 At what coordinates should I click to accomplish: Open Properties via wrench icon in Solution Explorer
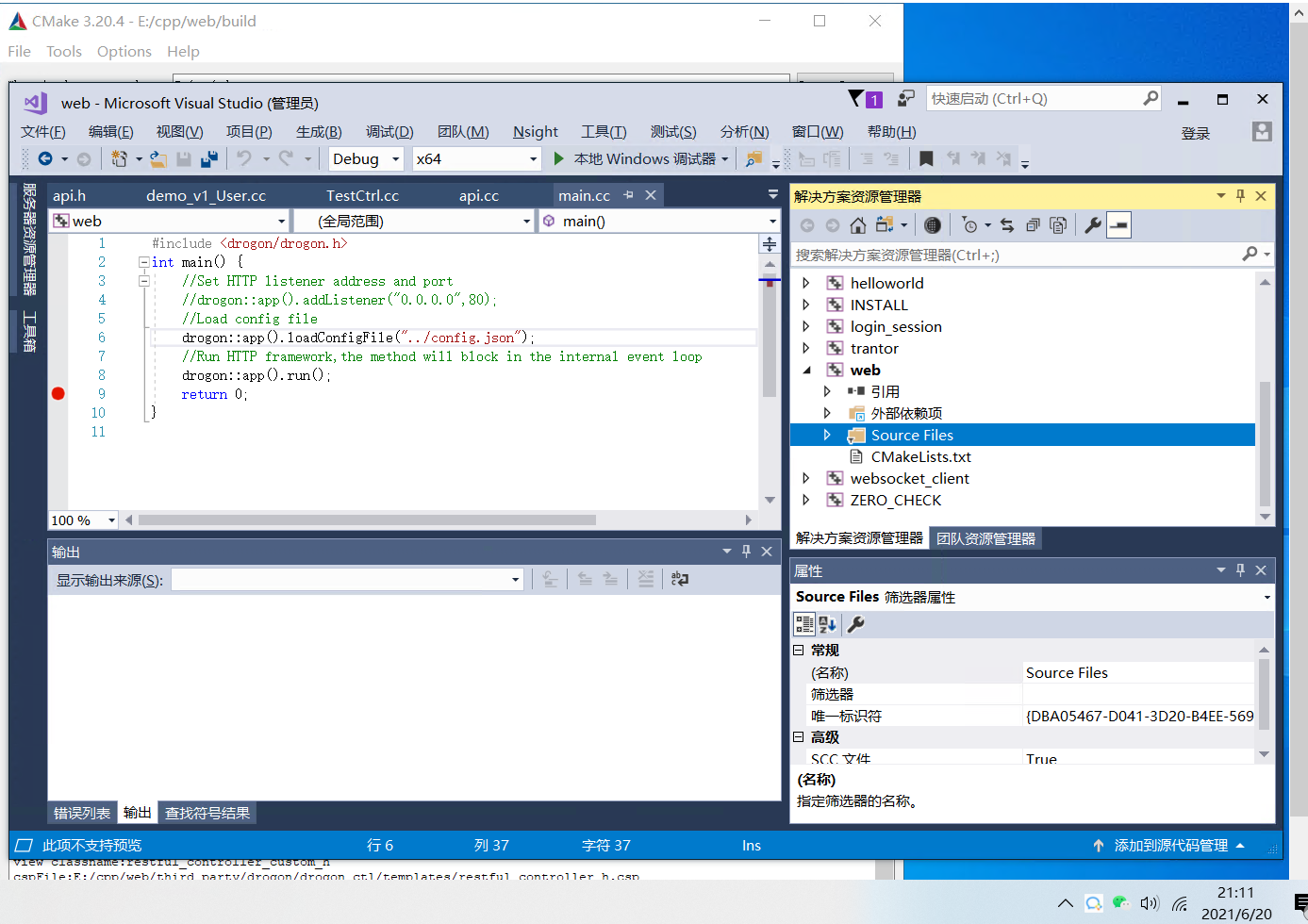tap(1091, 224)
